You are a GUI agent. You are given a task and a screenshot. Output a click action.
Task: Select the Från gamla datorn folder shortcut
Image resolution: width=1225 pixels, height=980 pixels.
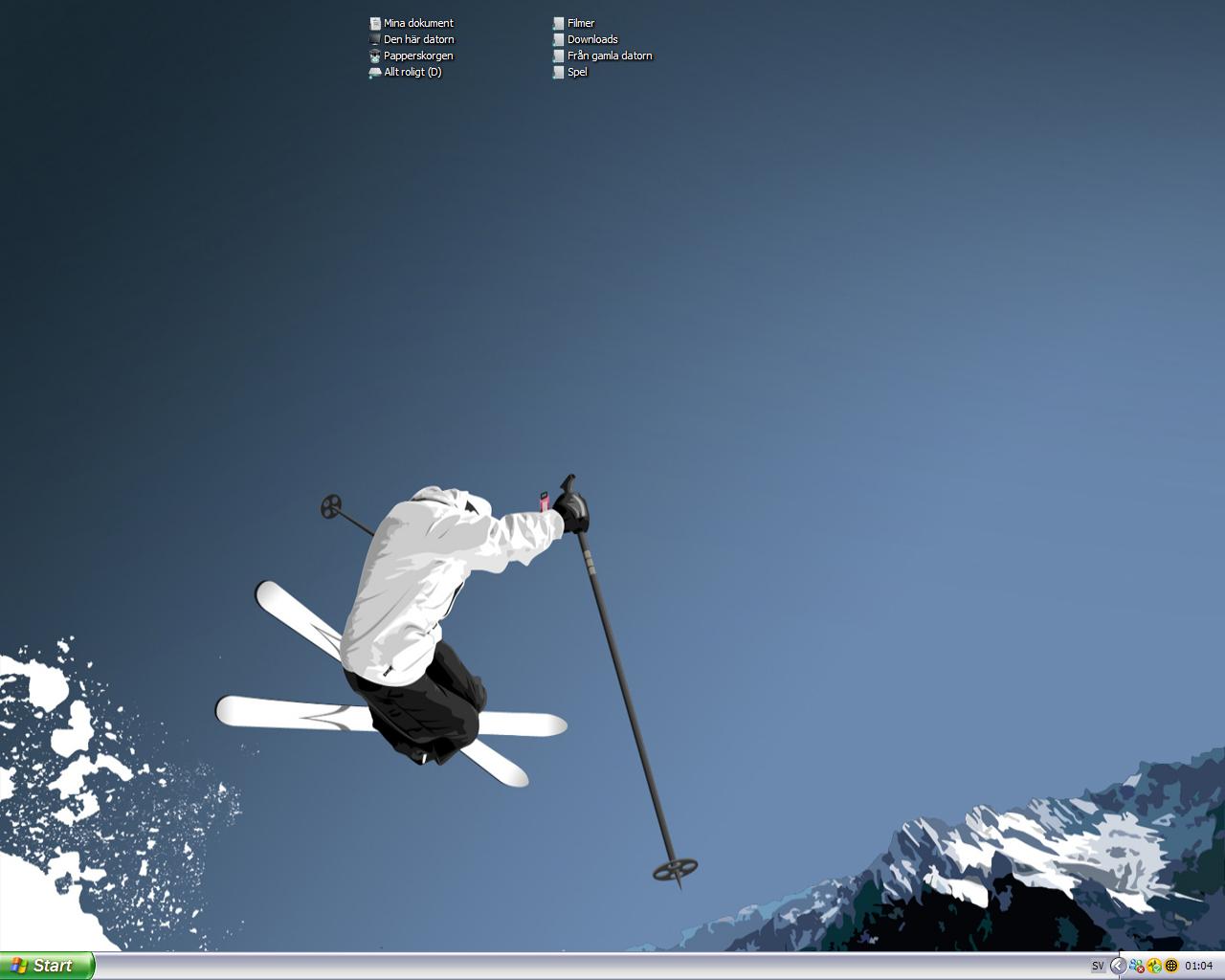602,56
